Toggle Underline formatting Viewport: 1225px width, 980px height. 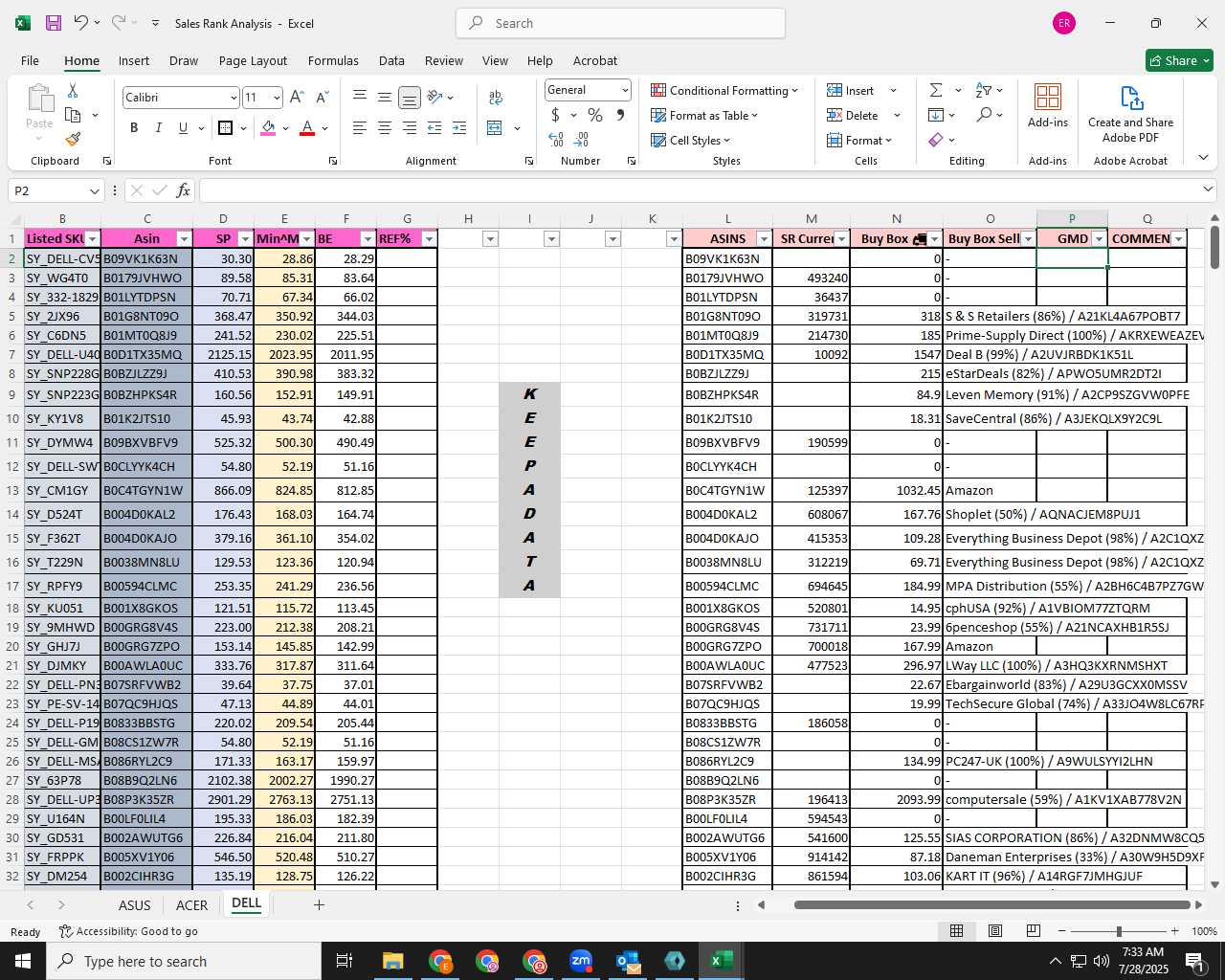183,128
